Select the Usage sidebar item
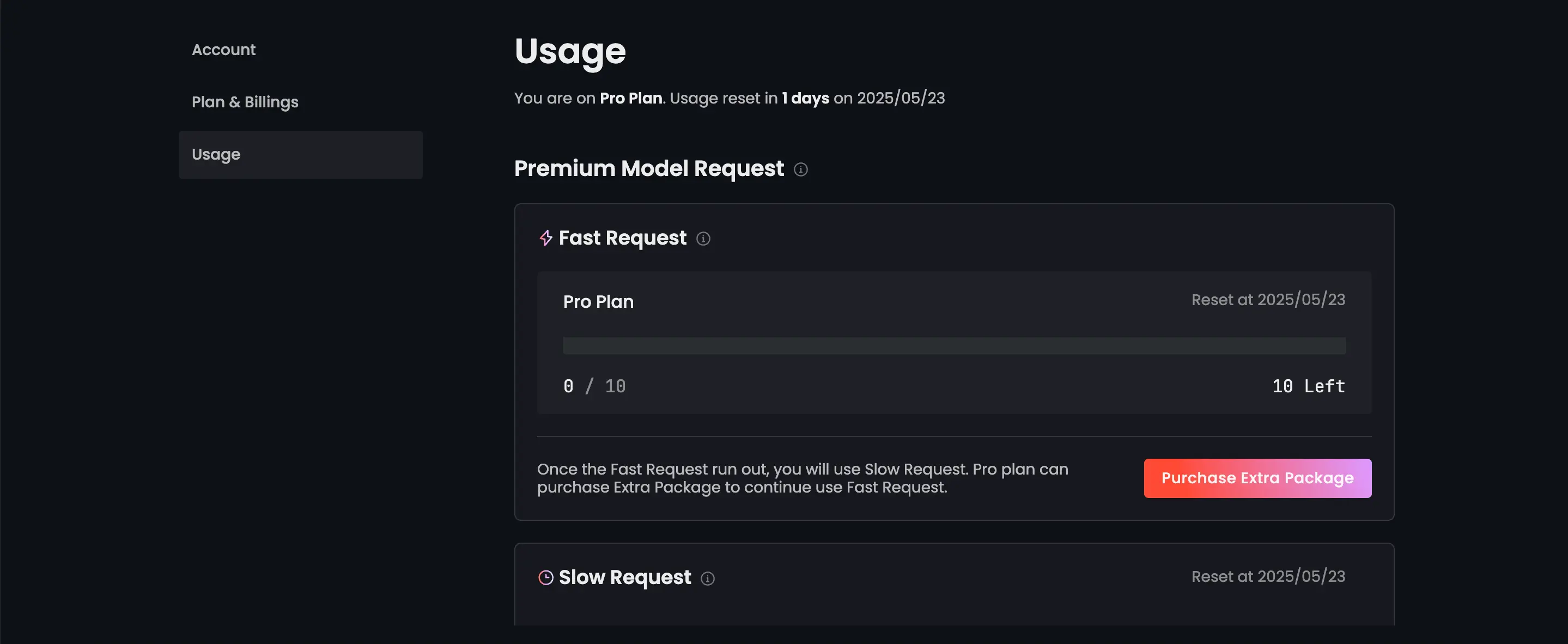Screen dimensions: 1568x644 301,155
